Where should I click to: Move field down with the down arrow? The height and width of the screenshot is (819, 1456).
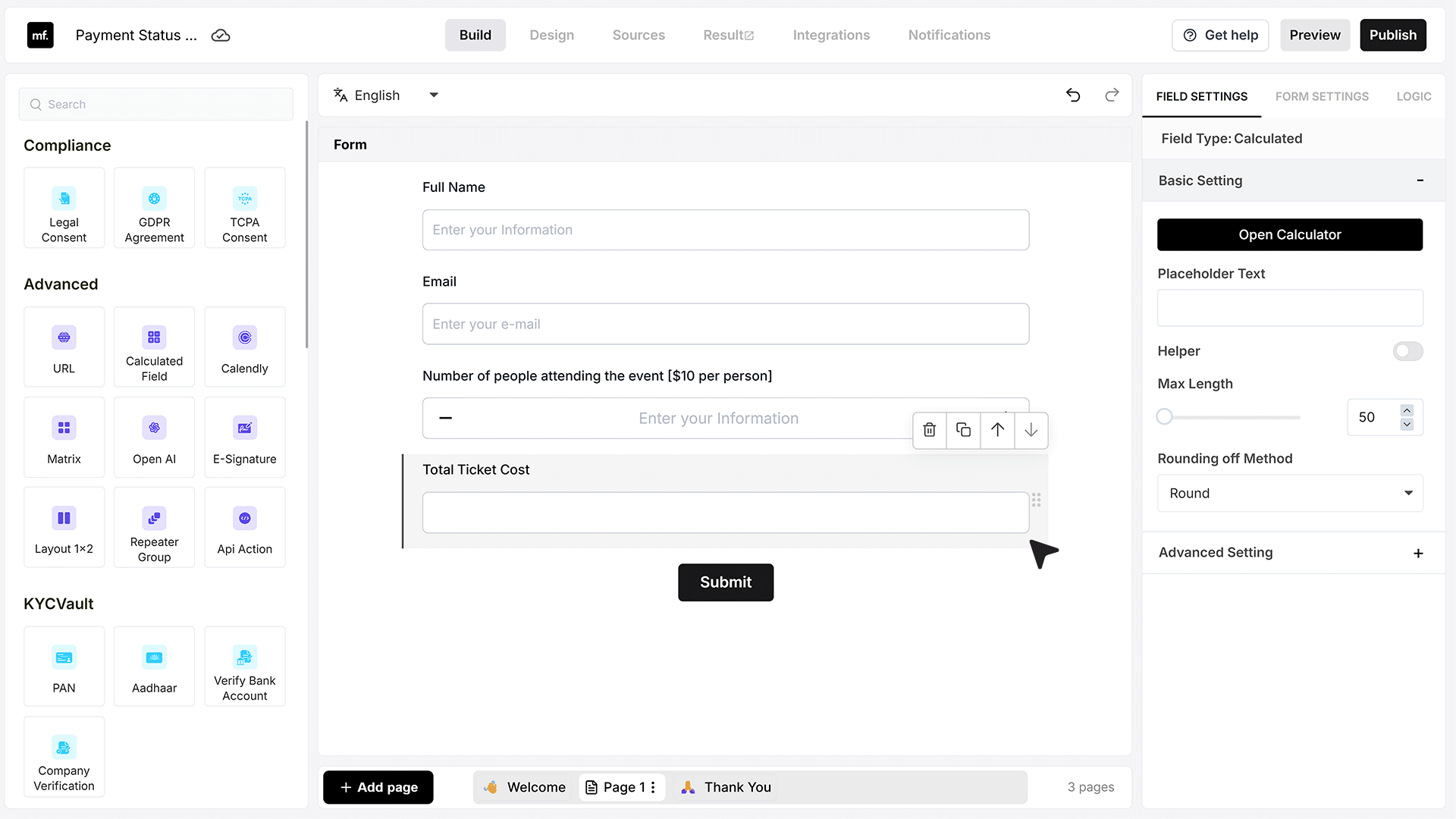pos(1031,430)
